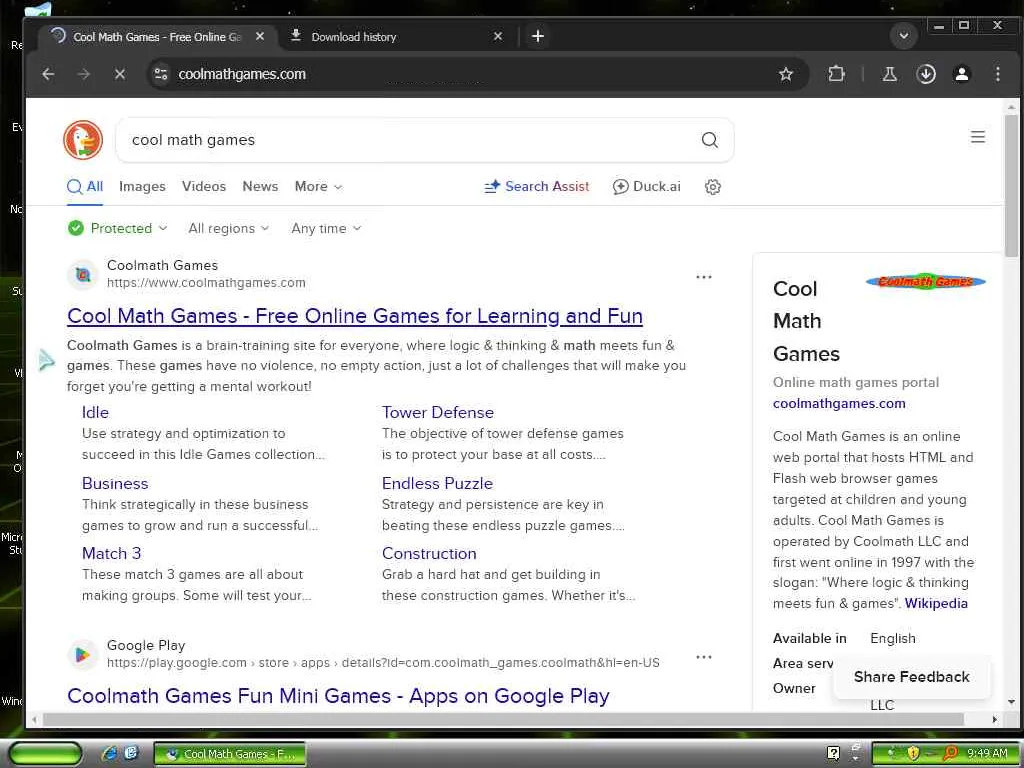Screen dimensions: 1024x768
Task: Select the All search tab
Action: [85, 187]
